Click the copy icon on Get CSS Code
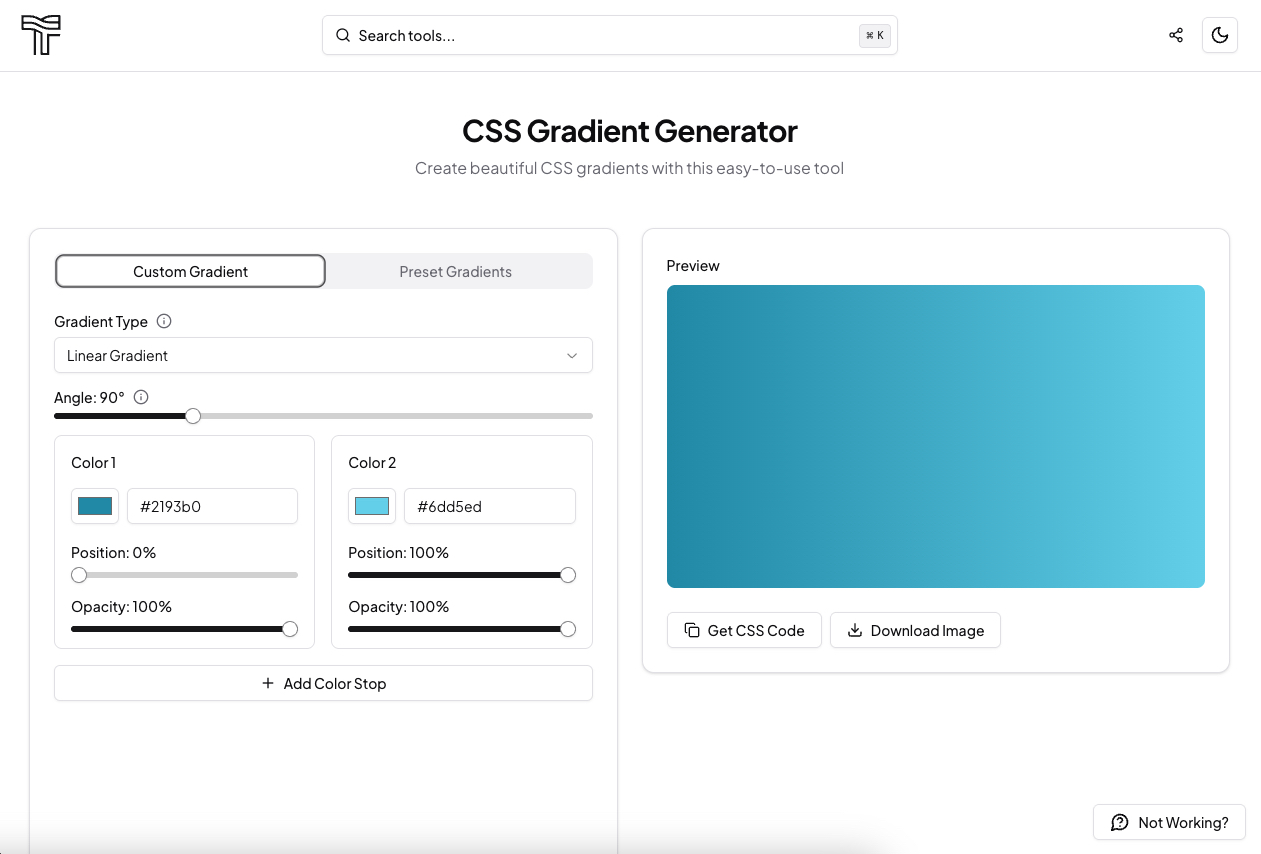This screenshot has width=1261, height=854. [691, 630]
